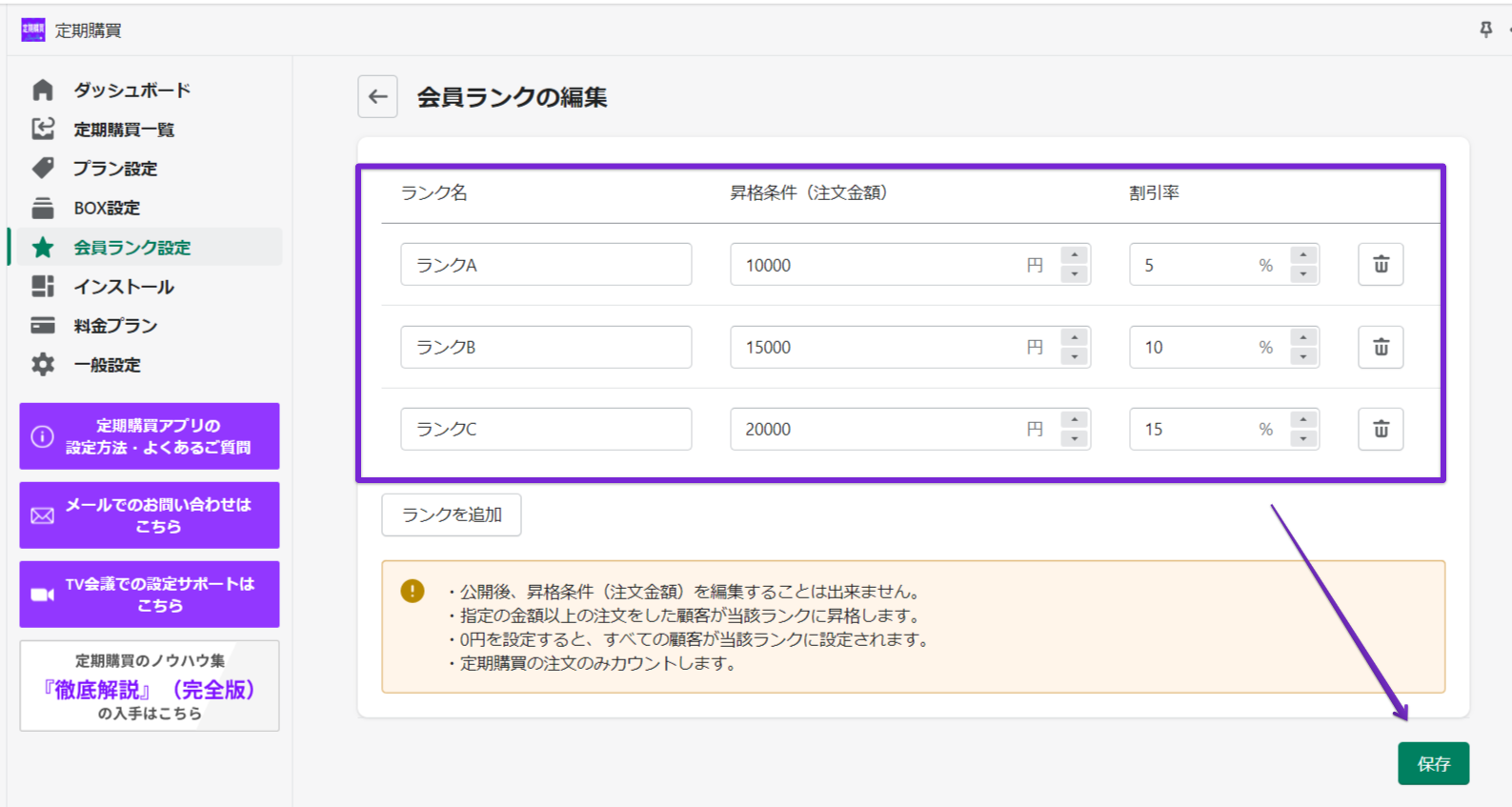Delete ランクA with its trash icon
The image size is (1512, 807).
(1380, 265)
